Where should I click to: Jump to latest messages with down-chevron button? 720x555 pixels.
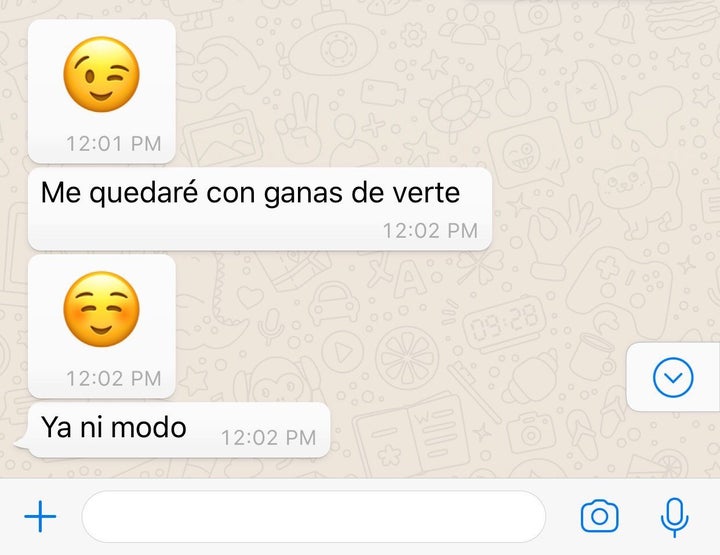(673, 377)
